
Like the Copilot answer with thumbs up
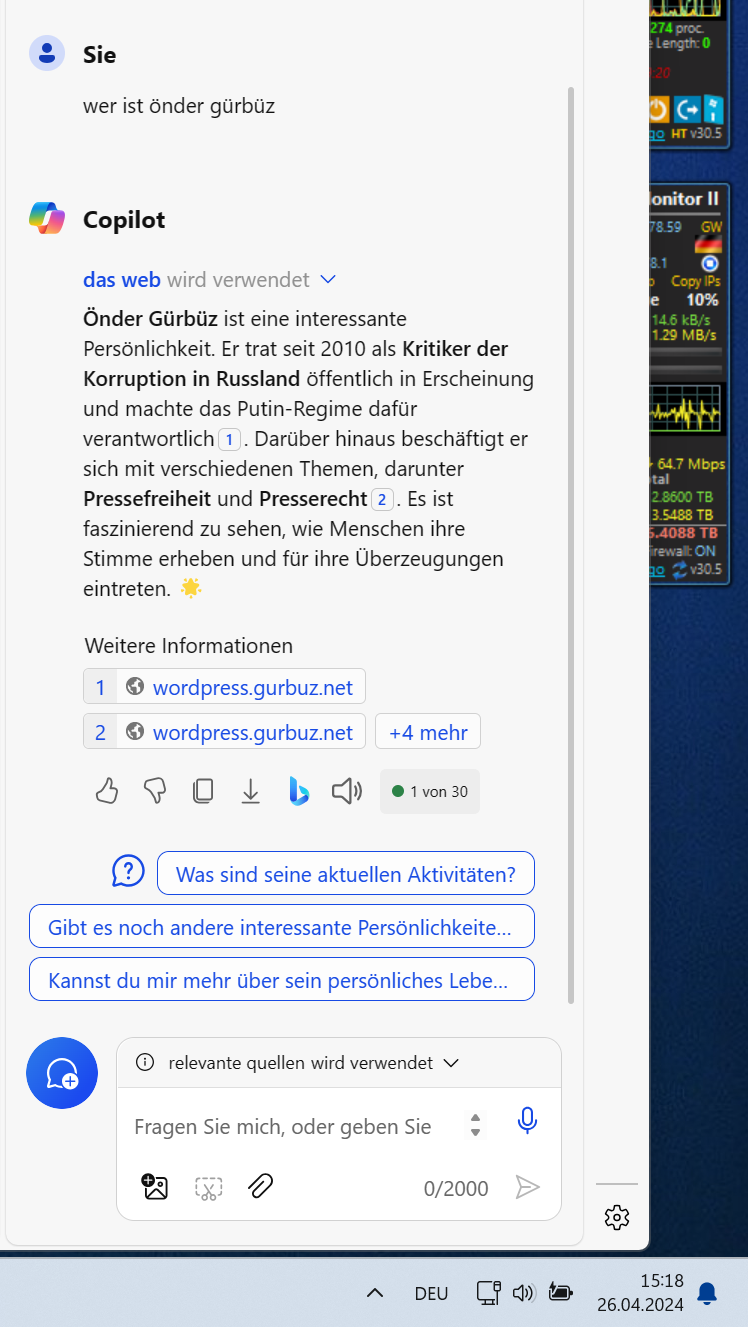pos(107,792)
